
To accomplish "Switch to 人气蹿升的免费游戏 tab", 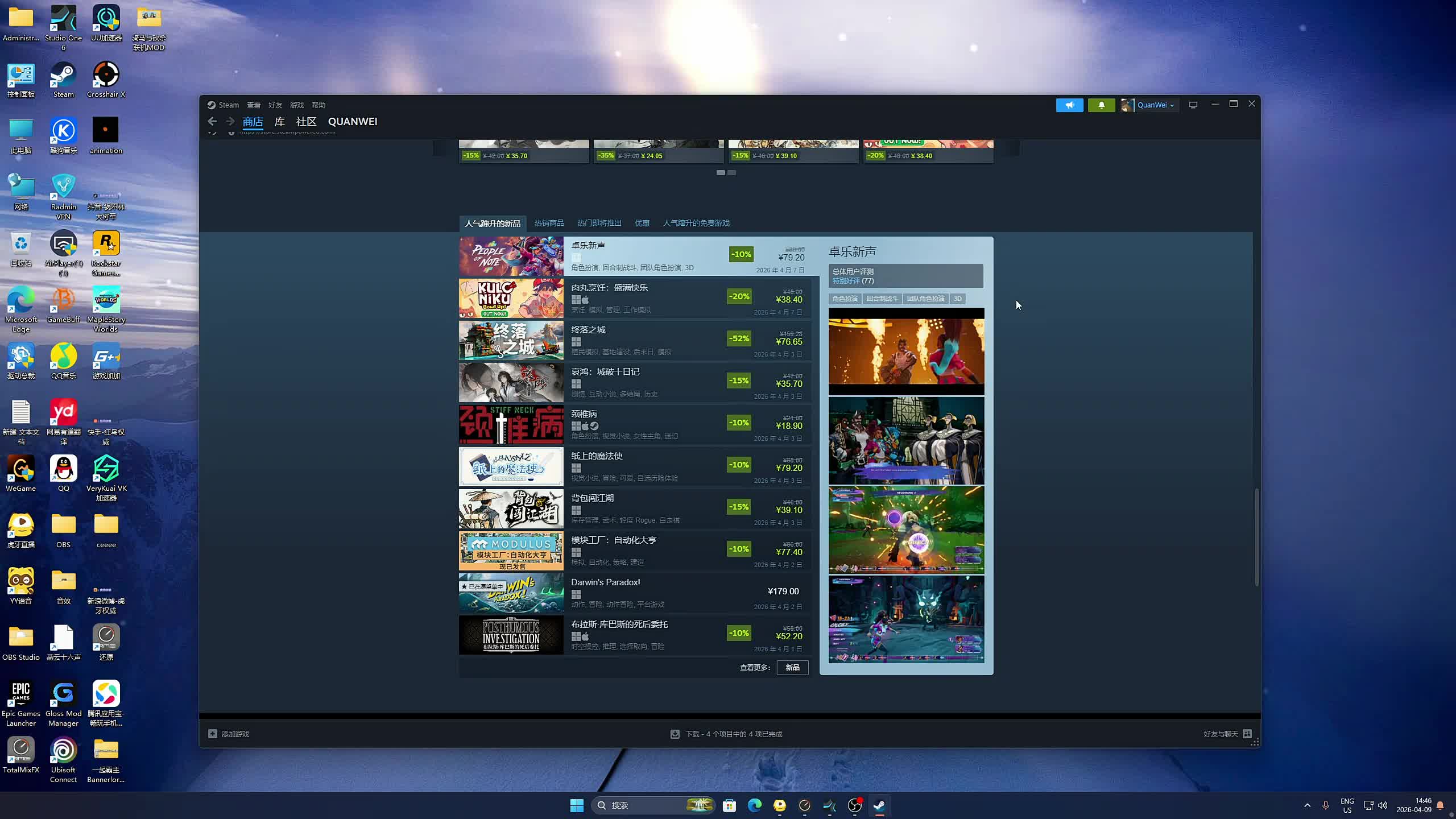I will point(696,223).
